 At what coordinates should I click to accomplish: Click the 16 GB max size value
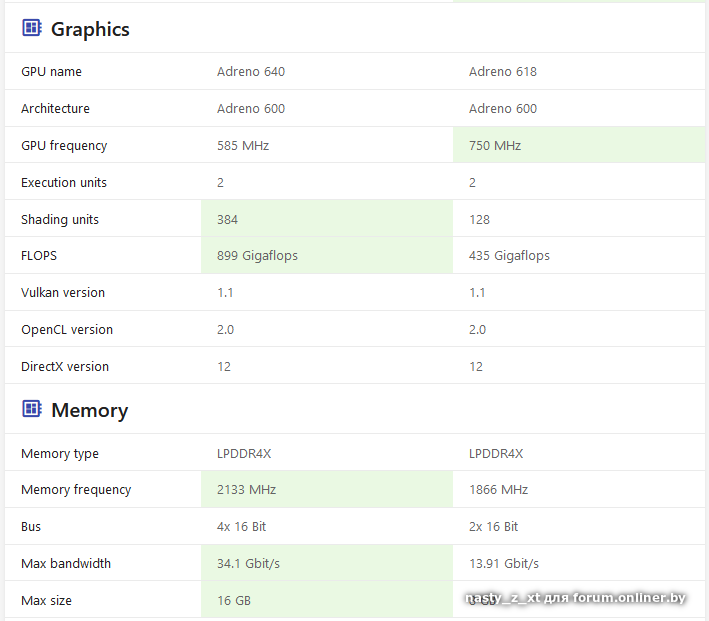click(234, 601)
